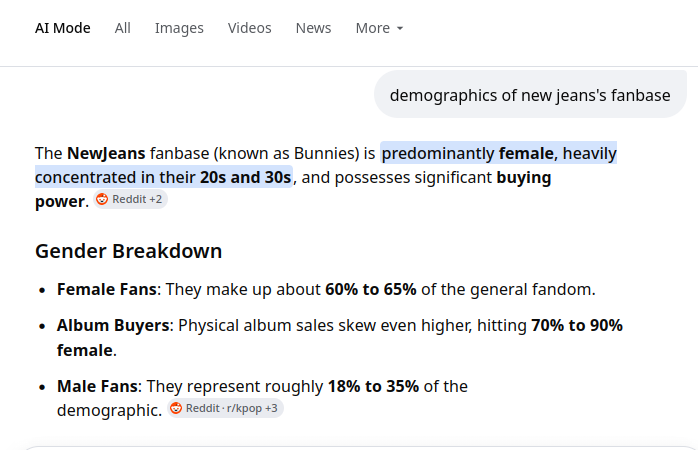The image size is (698, 450).
Task: Click the More dropdown arrow
Action: click(x=400, y=28)
